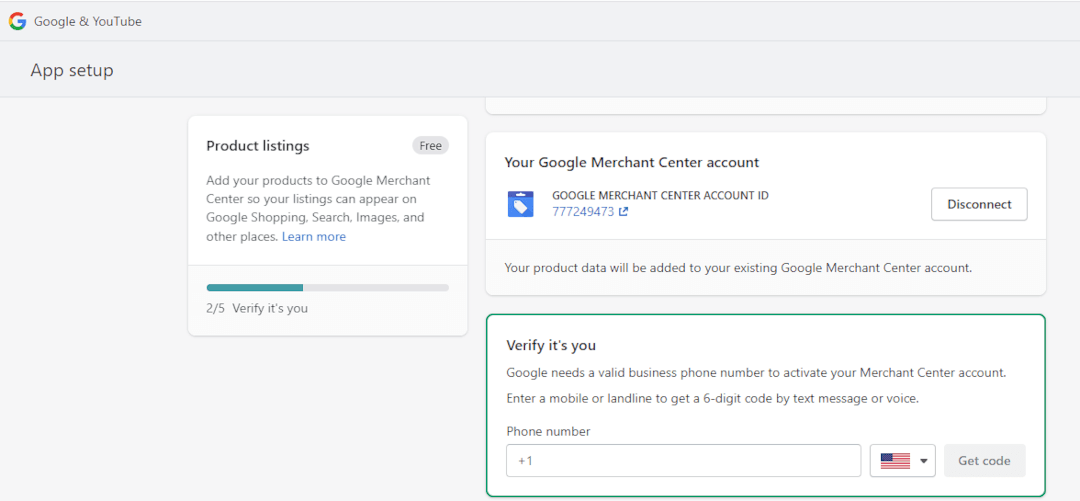Click the "Your Google Merchant Center account" heading

tap(632, 162)
